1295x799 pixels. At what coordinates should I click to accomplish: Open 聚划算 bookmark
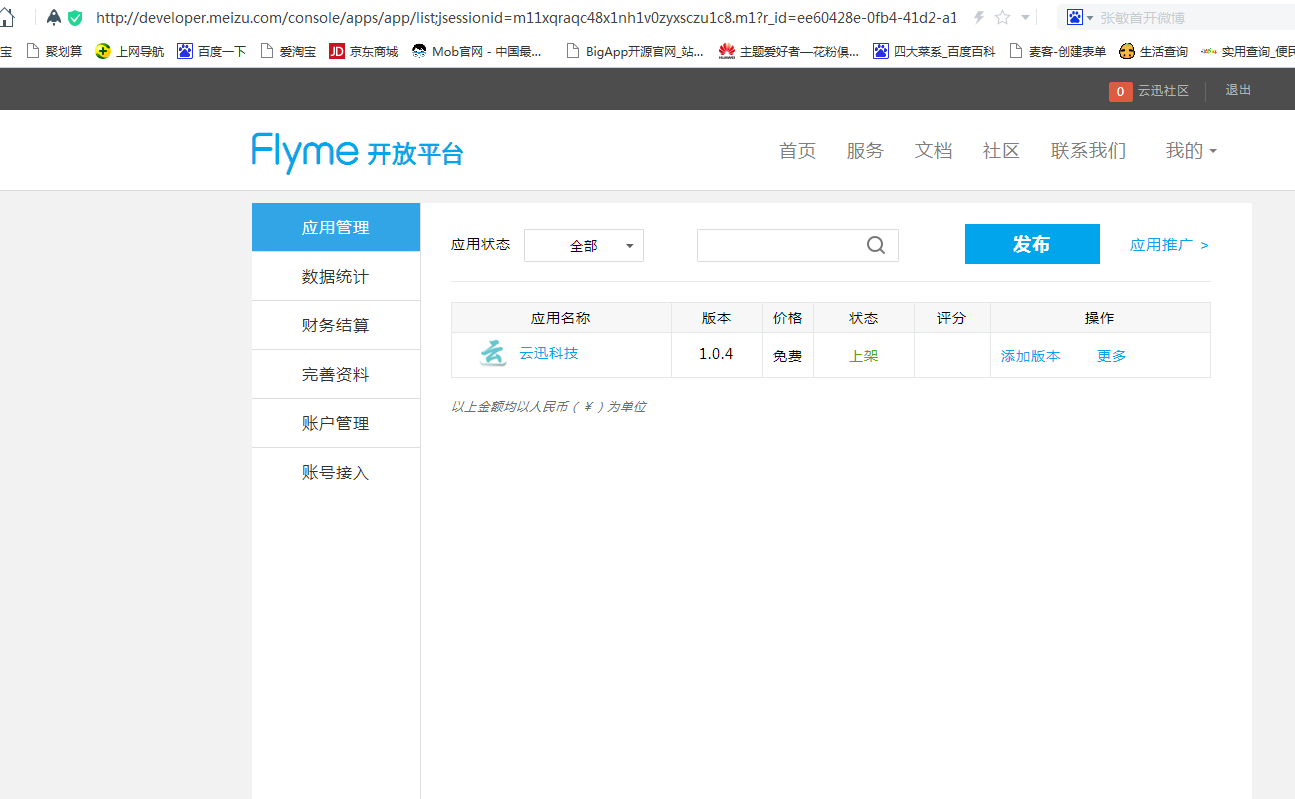(54, 51)
